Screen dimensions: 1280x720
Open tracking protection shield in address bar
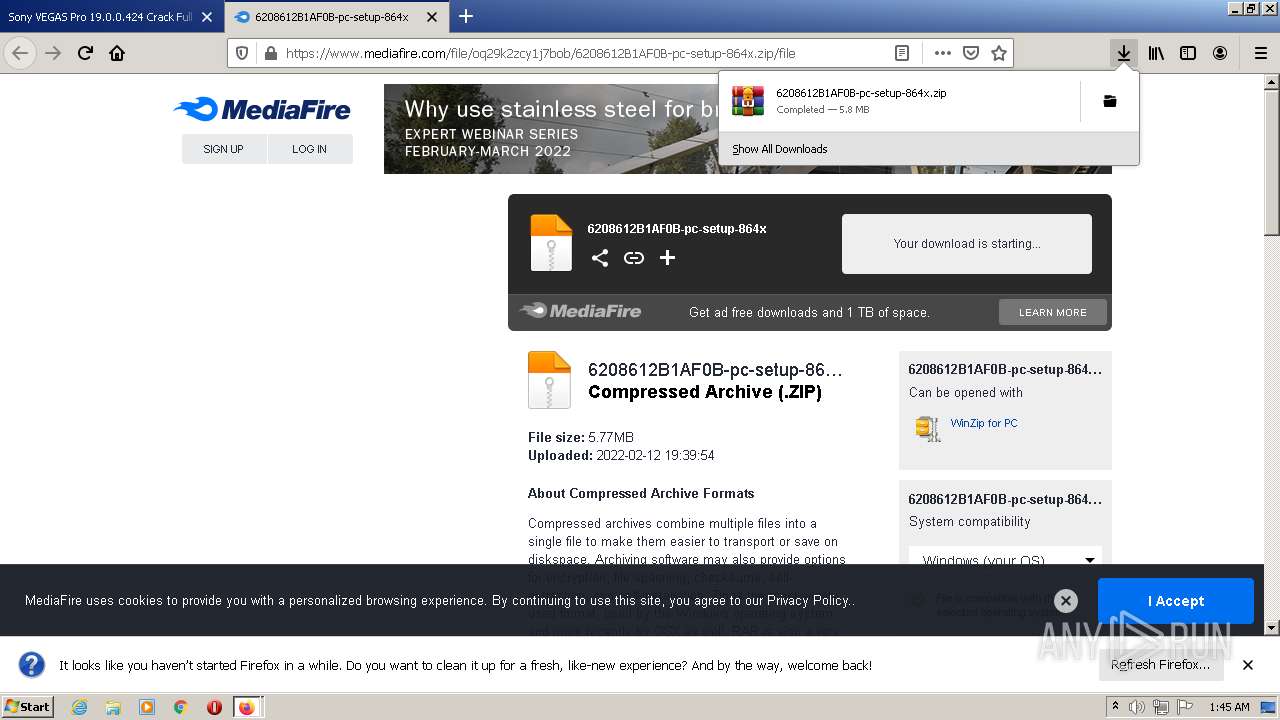242,54
